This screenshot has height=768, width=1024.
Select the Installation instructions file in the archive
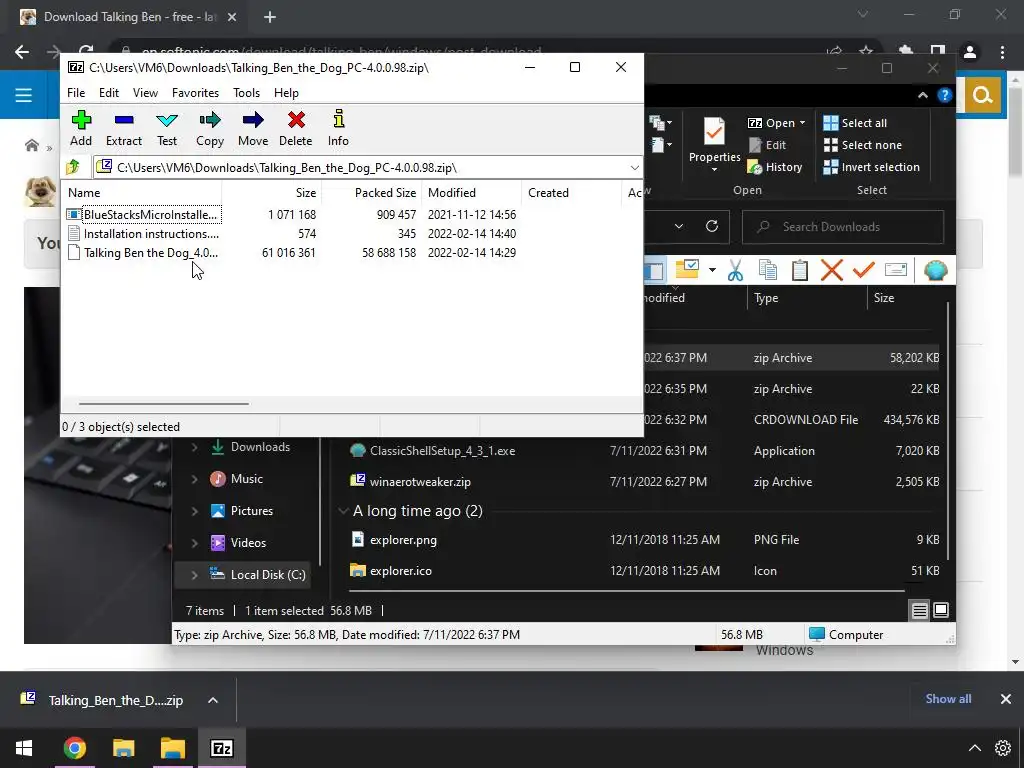click(x=144, y=234)
